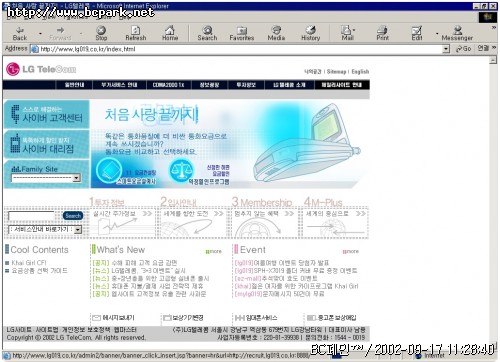
Task: Open the 사이버 고객센터 banner
Action: (47, 114)
